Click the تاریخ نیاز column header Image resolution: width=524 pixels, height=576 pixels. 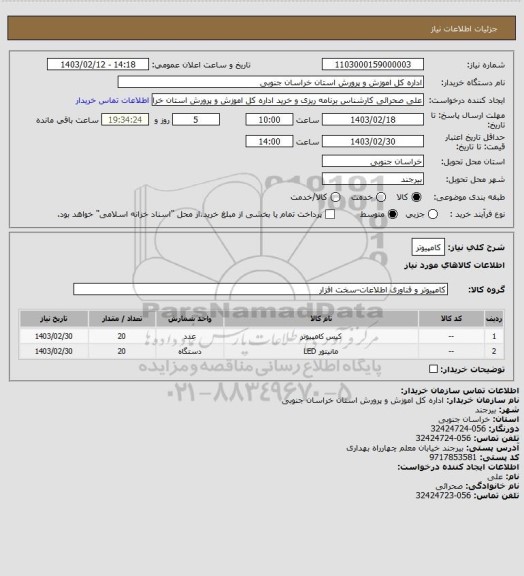54,319
